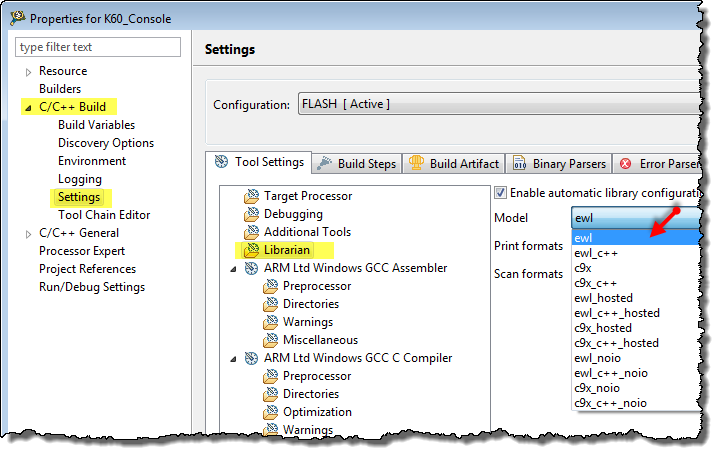Choose c9x_hosted in the Model dropdown list

click(x=602, y=328)
